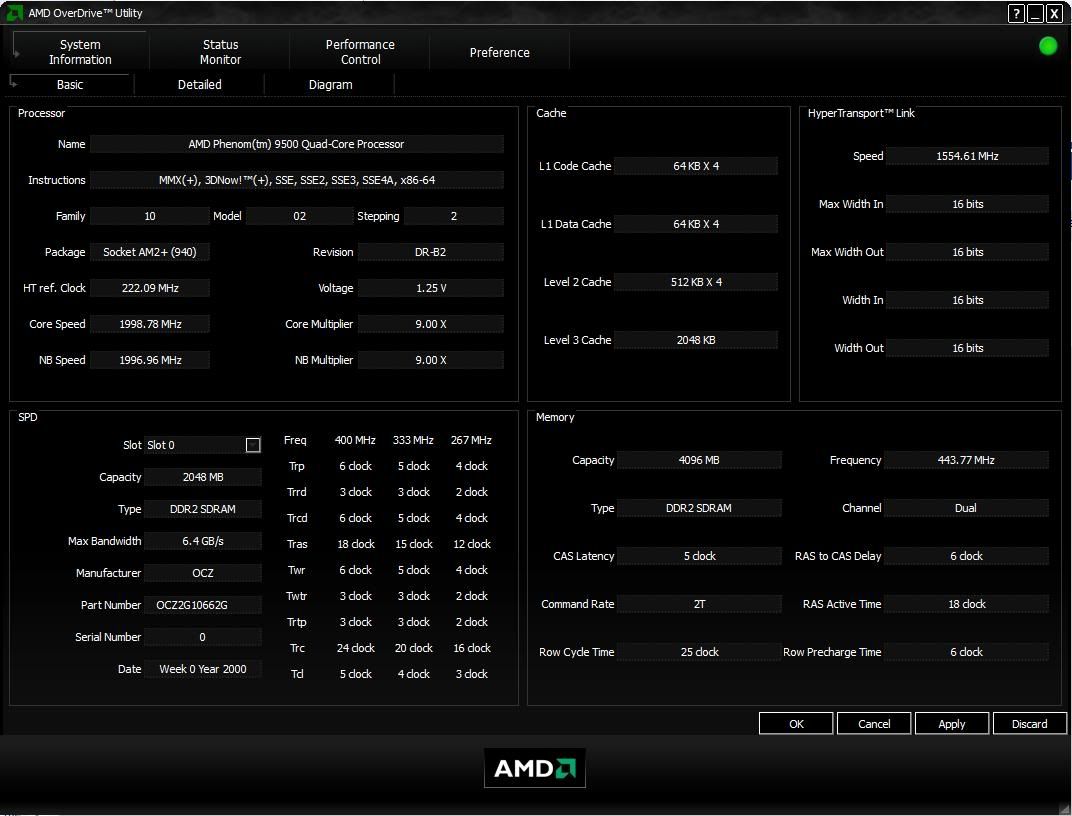Switch to the Detailed sub-tab
1072x816 pixels.
tap(200, 85)
